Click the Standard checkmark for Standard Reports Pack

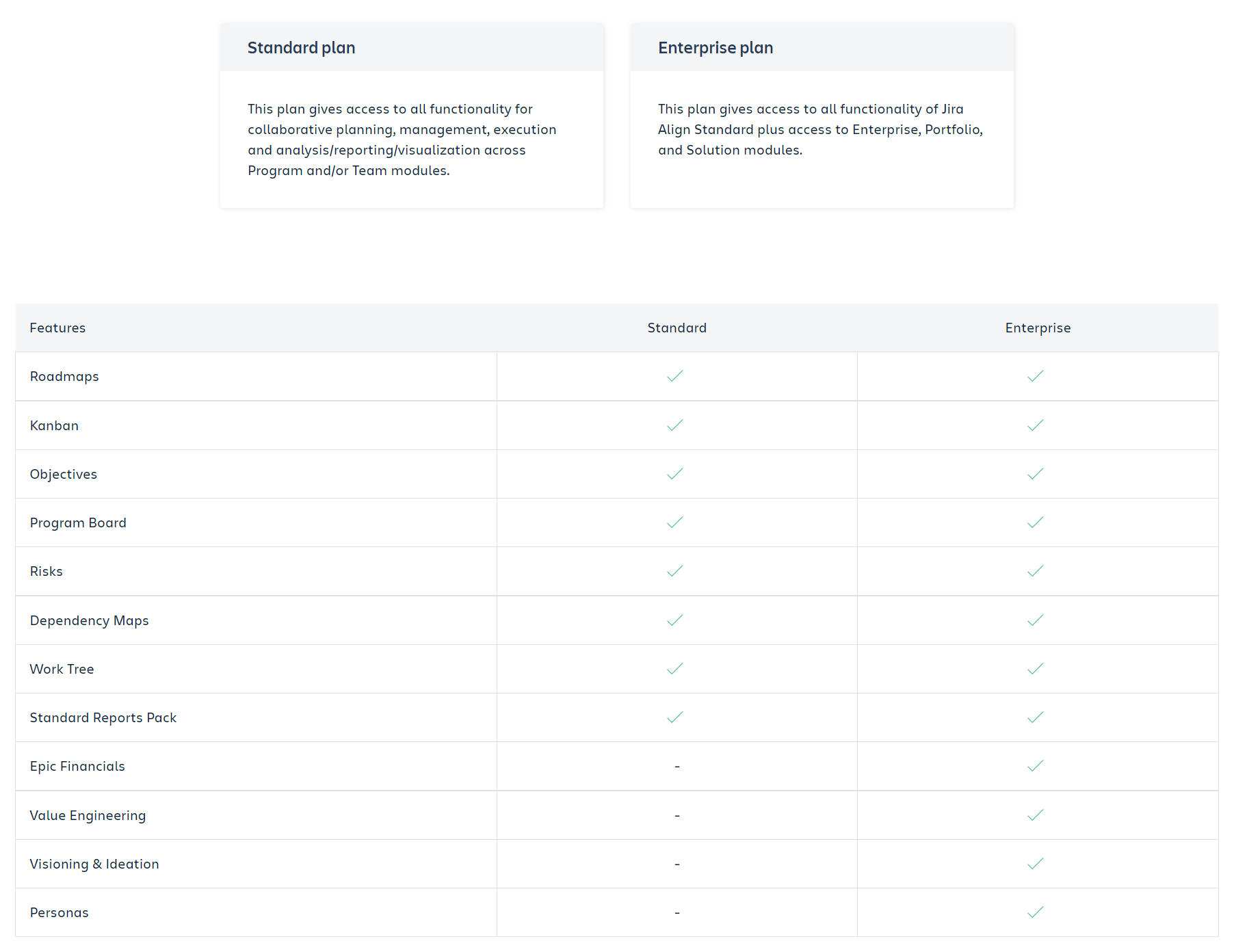(x=675, y=717)
